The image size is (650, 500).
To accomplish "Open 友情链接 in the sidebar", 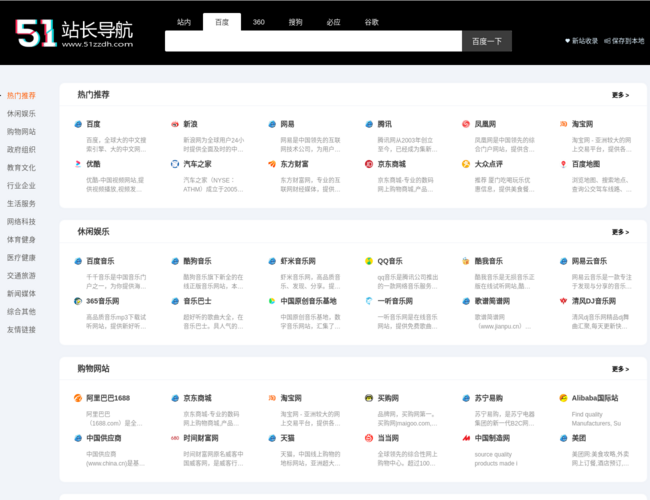I will click(21, 330).
